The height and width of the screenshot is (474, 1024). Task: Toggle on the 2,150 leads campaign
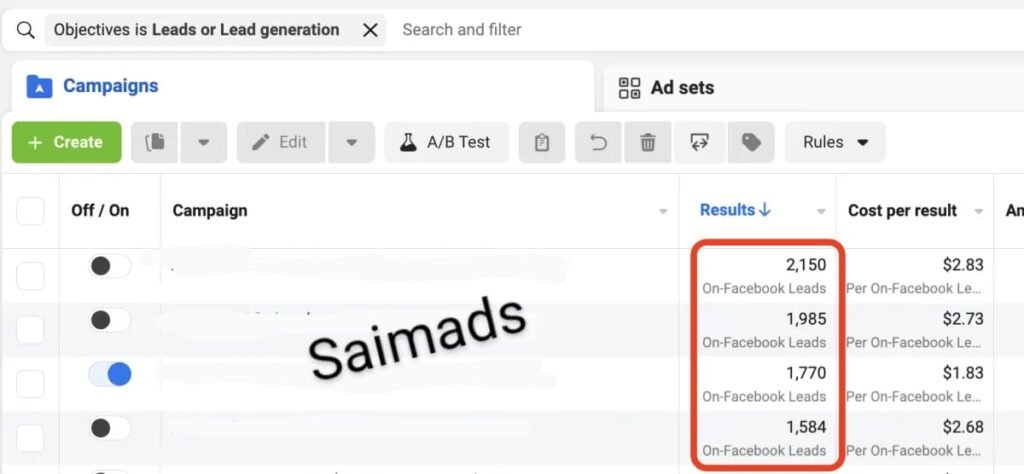[109, 267]
